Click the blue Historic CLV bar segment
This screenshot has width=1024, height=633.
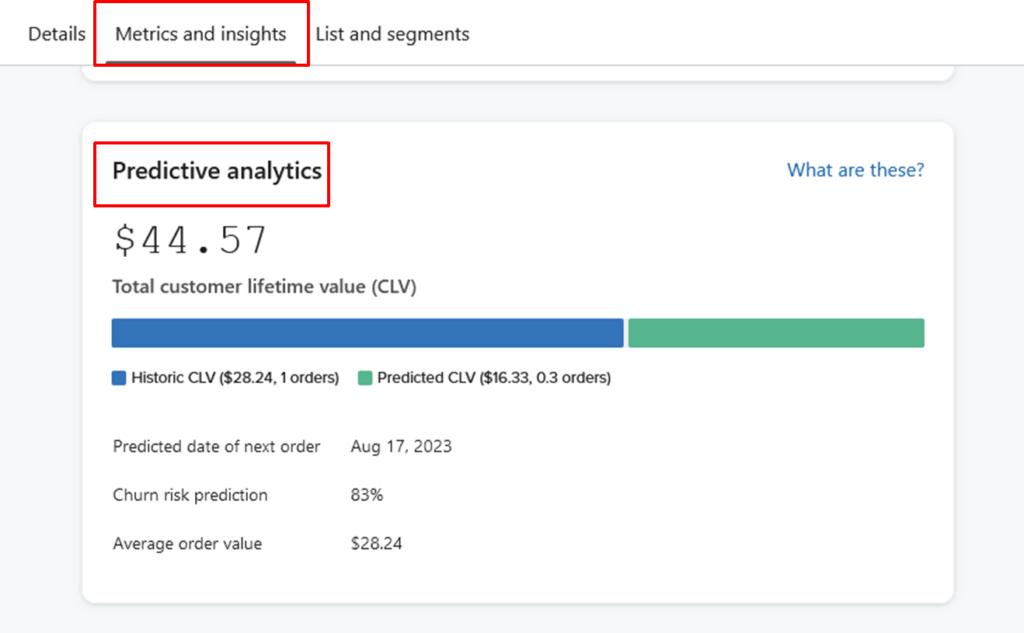coord(367,333)
